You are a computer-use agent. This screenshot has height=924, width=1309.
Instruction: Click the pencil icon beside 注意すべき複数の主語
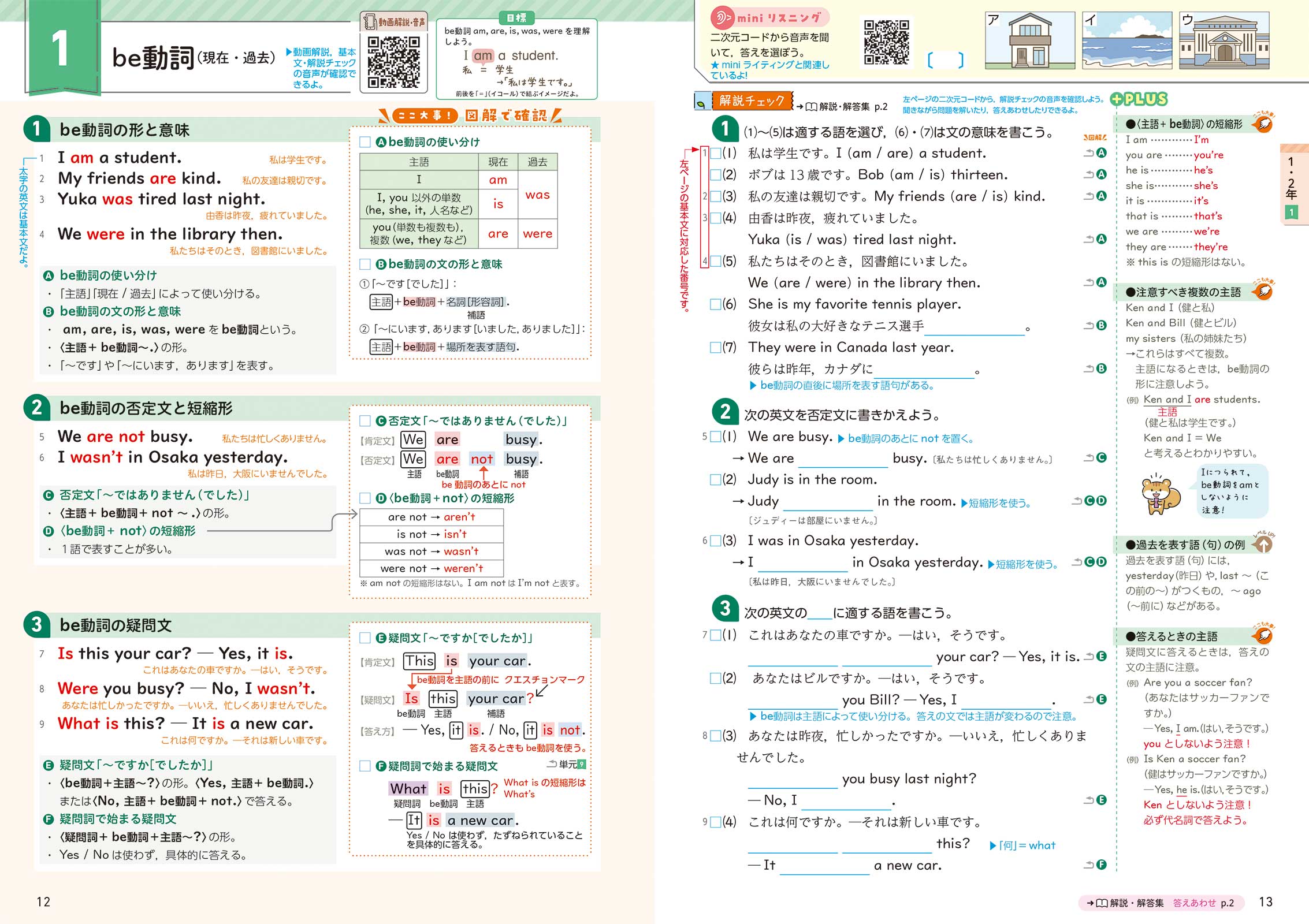[1263, 292]
